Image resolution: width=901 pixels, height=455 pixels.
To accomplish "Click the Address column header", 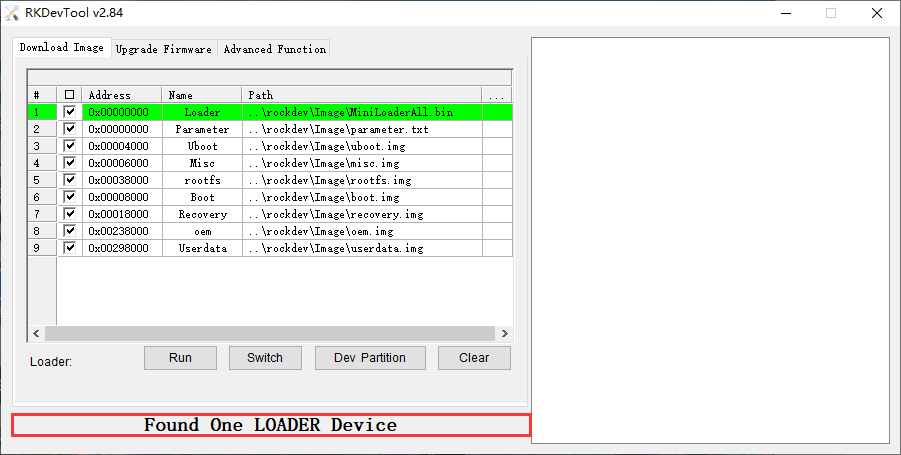I will tap(122, 95).
